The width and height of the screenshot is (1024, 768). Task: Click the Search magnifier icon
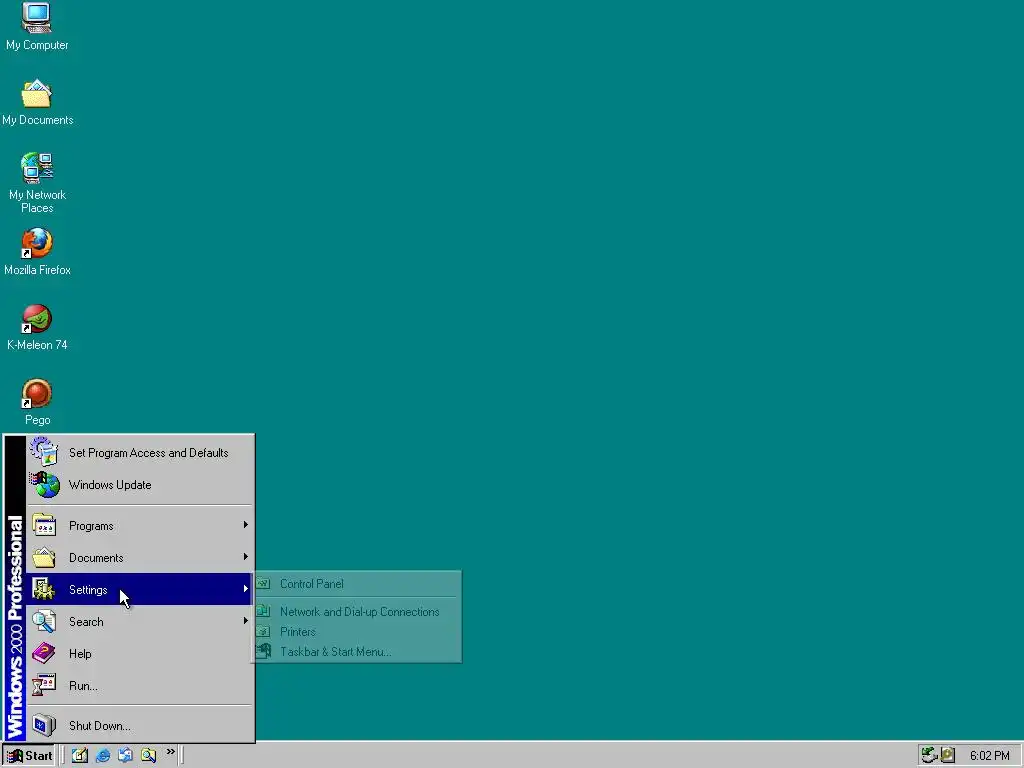(44, 621)
